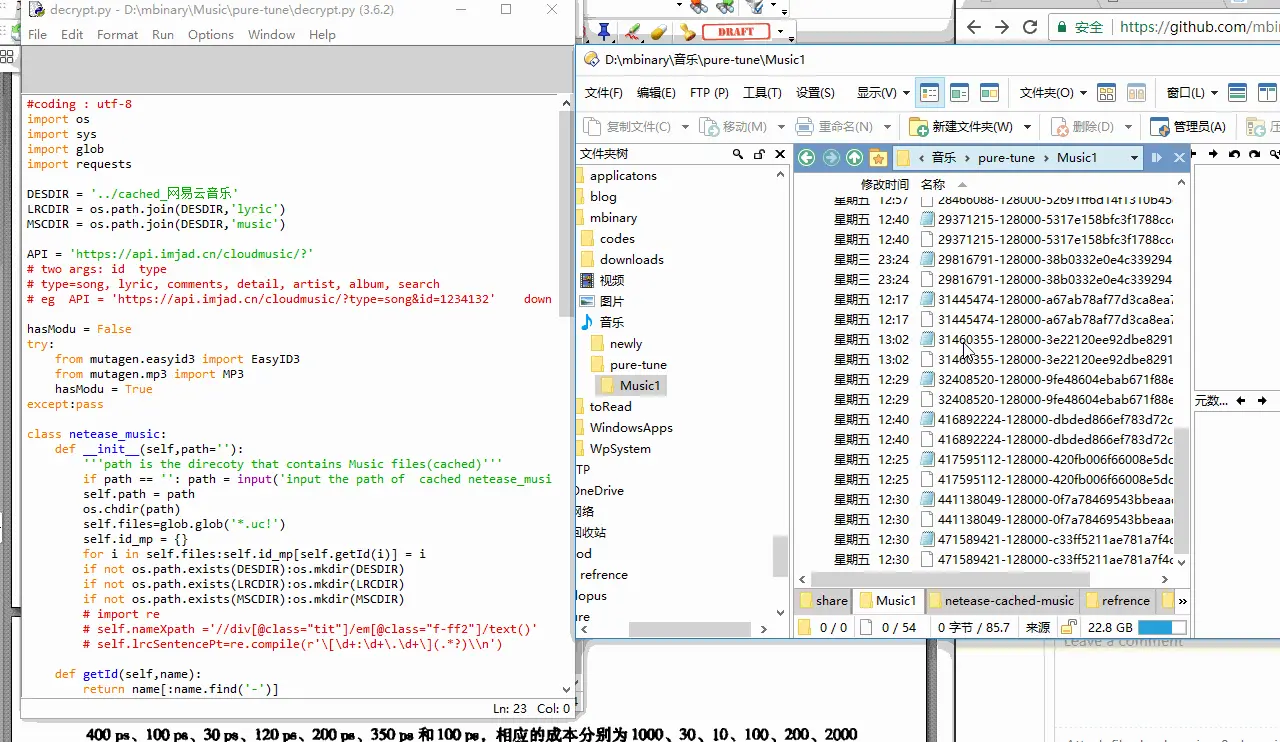
Task: Select newly folder in tree
Action: coord(626,343)
